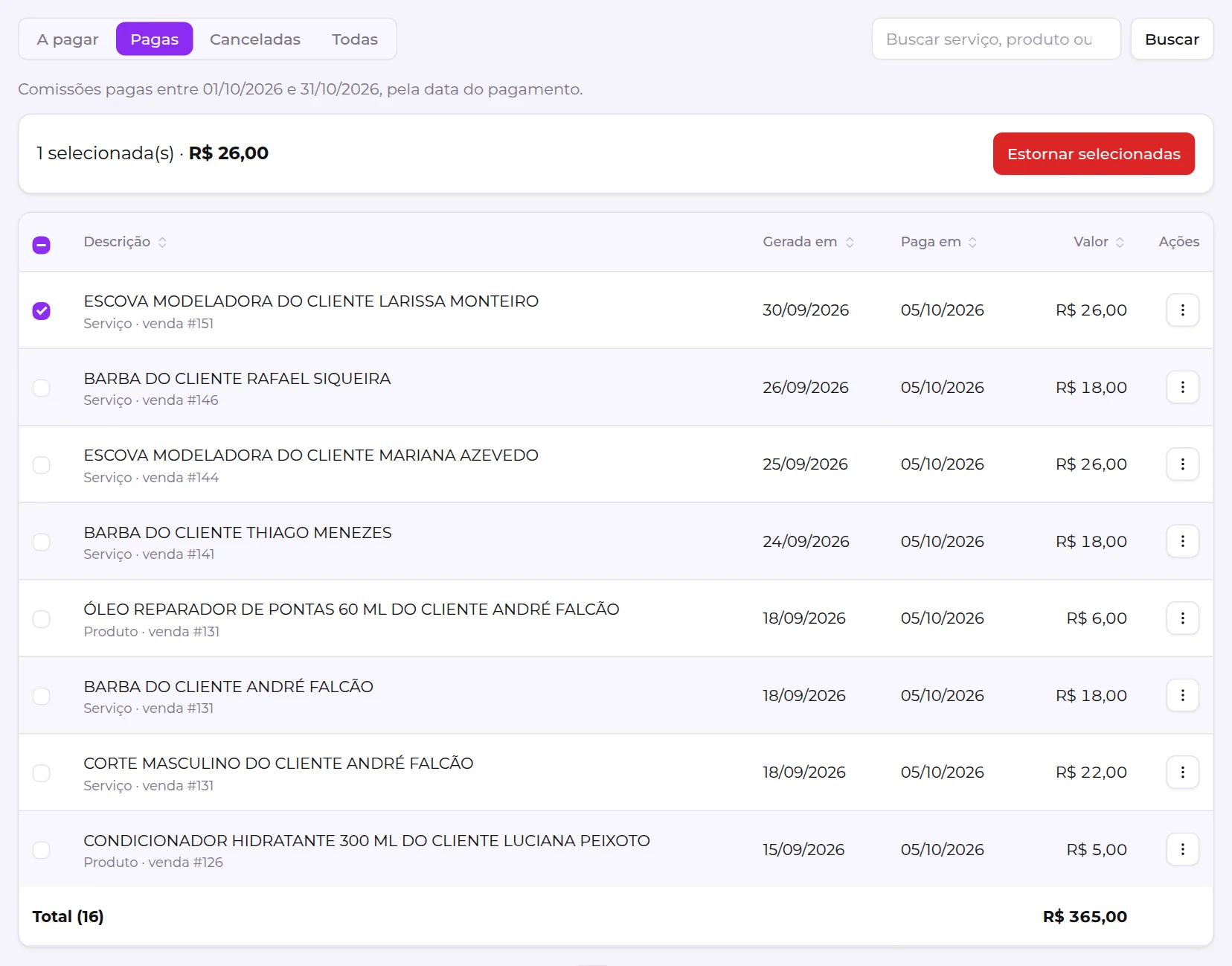
Task: Click the selected R$ 26,00 summary amount
Action: pos(228,153)
